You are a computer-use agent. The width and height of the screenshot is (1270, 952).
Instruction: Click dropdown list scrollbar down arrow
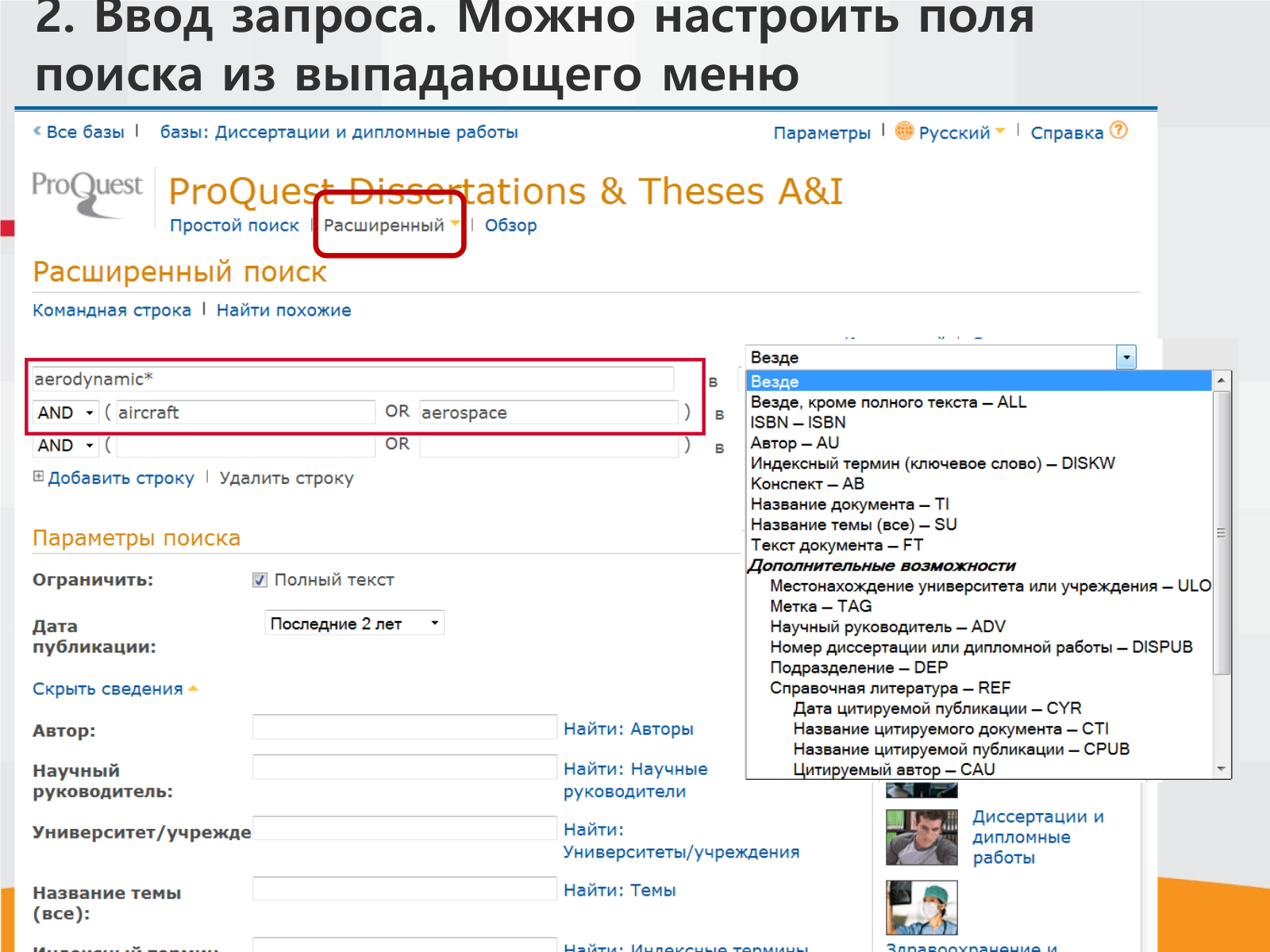pyautogui.click(x=1222, y=769)
